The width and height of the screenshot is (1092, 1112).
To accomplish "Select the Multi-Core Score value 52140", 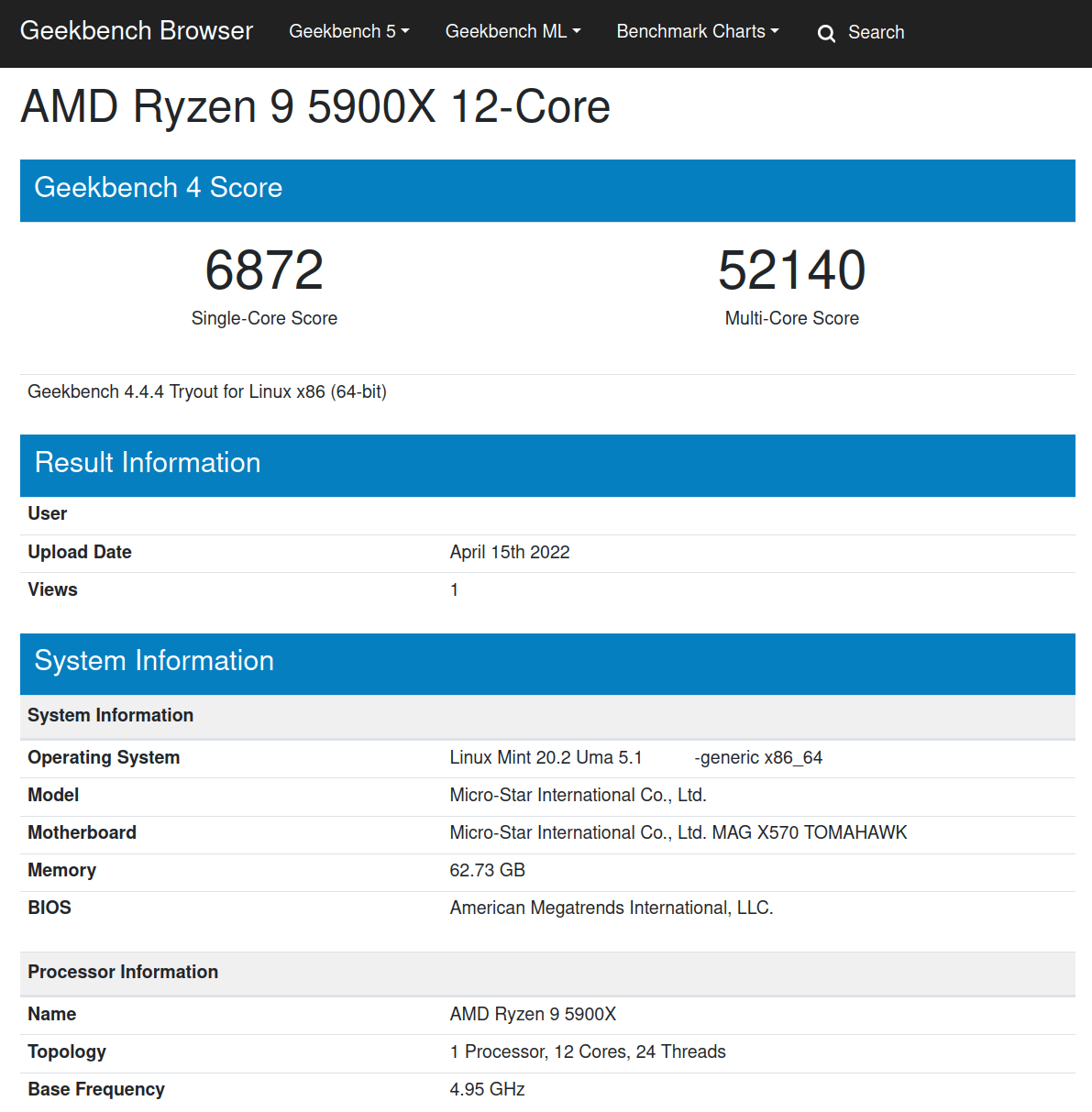I will point(791,270).
